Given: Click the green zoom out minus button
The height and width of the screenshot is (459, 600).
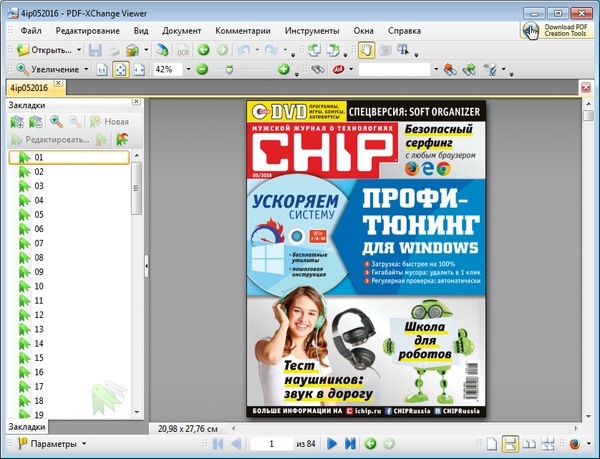Looking at the screenshot, I should pos(201,70).
